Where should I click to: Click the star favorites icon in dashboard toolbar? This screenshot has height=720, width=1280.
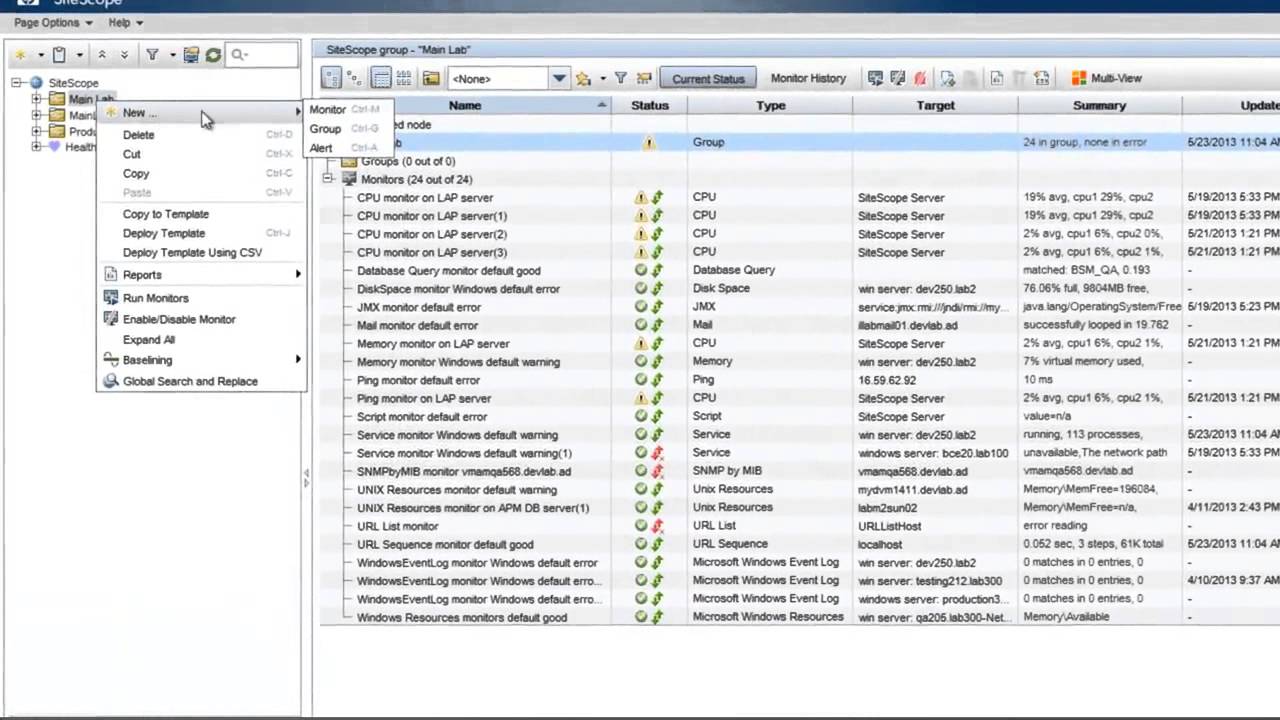583,78
